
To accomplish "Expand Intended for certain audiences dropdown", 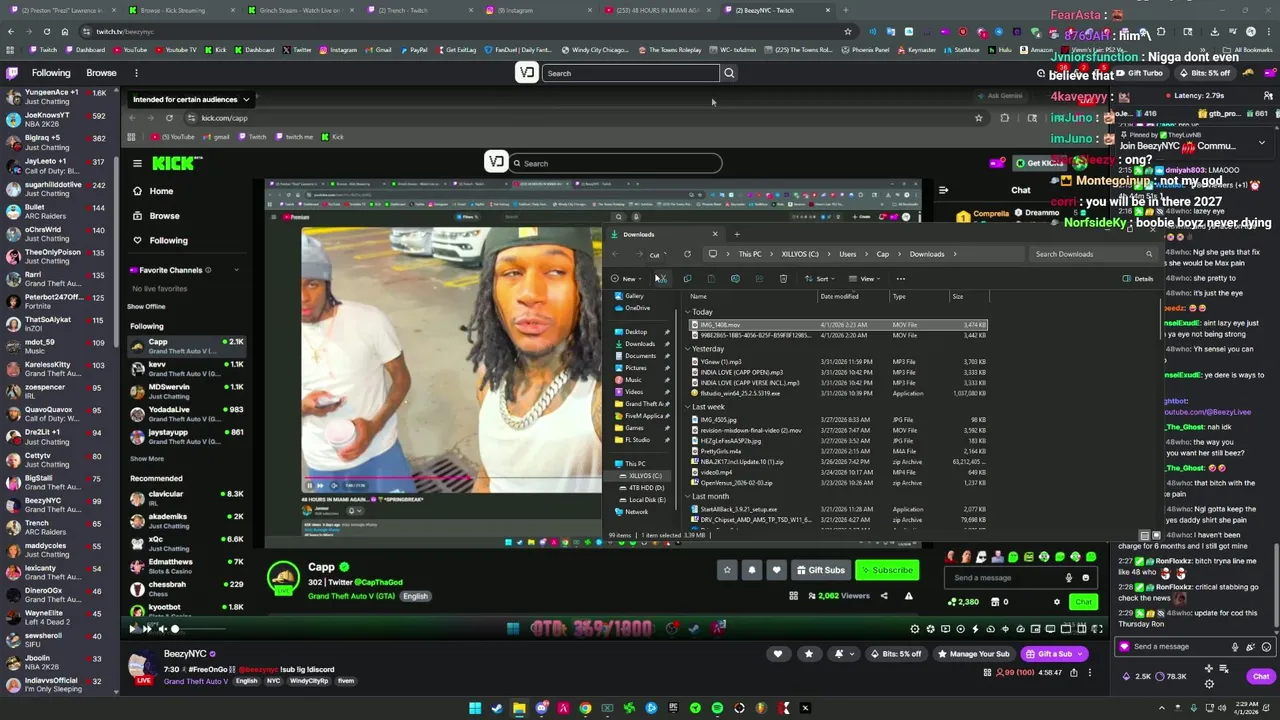I will pyautogui.click(x=191, y=99).
